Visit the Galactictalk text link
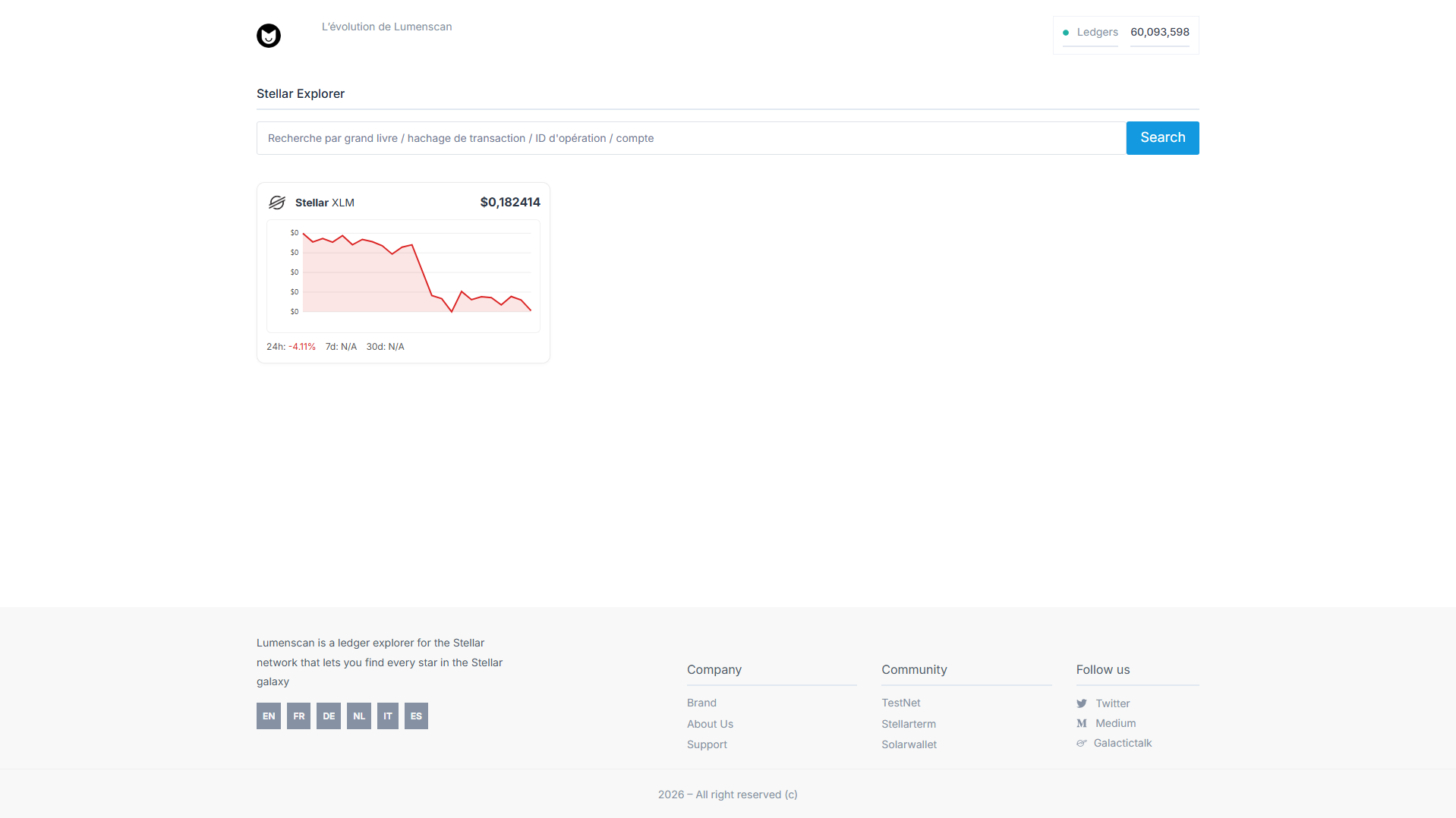1456x818 pixels. point(1123,743)
